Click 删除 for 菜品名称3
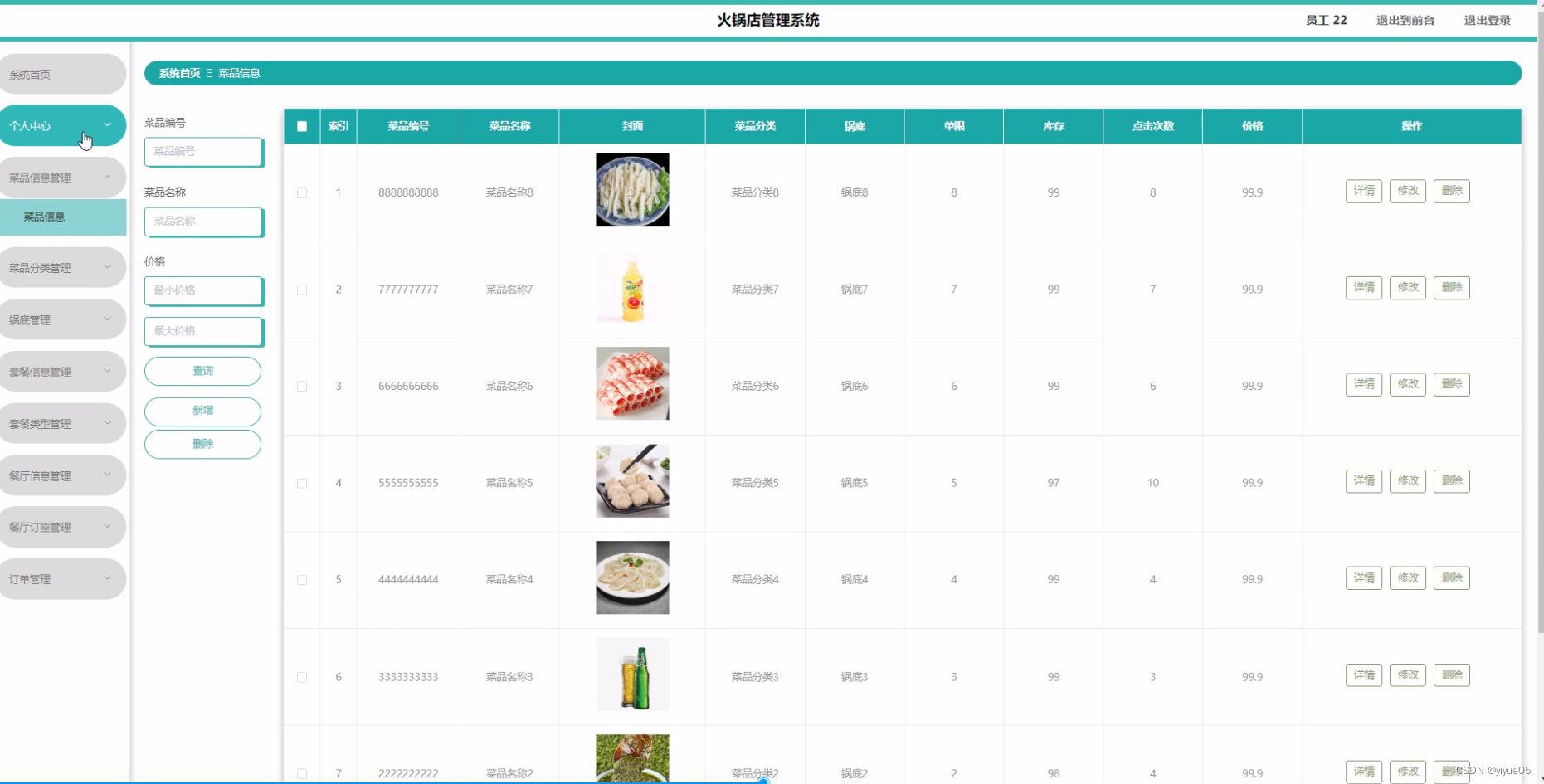Viewport: 1544px width, 784px height. coord(1452,675)
